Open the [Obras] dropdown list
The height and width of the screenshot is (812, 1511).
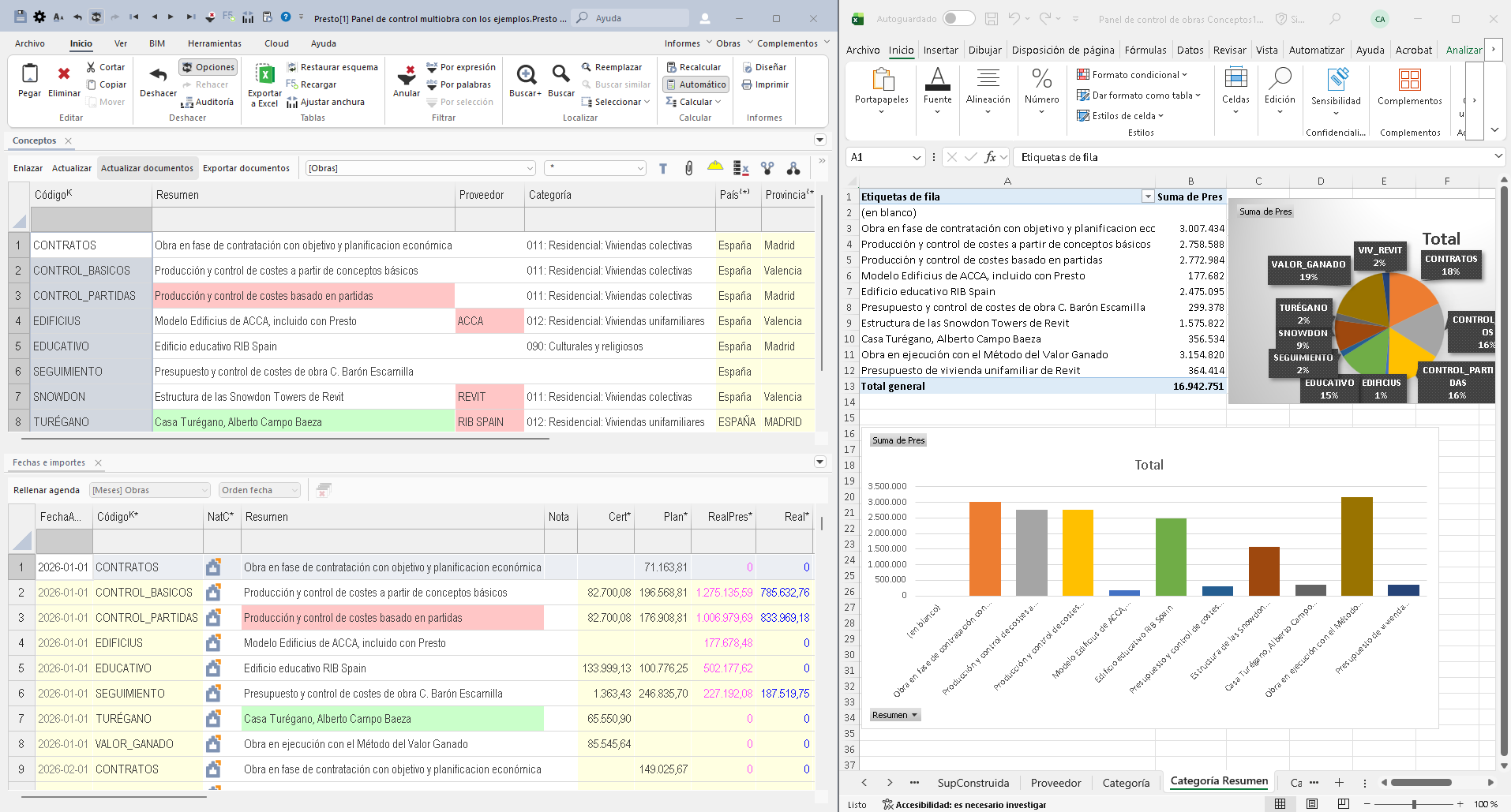tap(530, 168)
